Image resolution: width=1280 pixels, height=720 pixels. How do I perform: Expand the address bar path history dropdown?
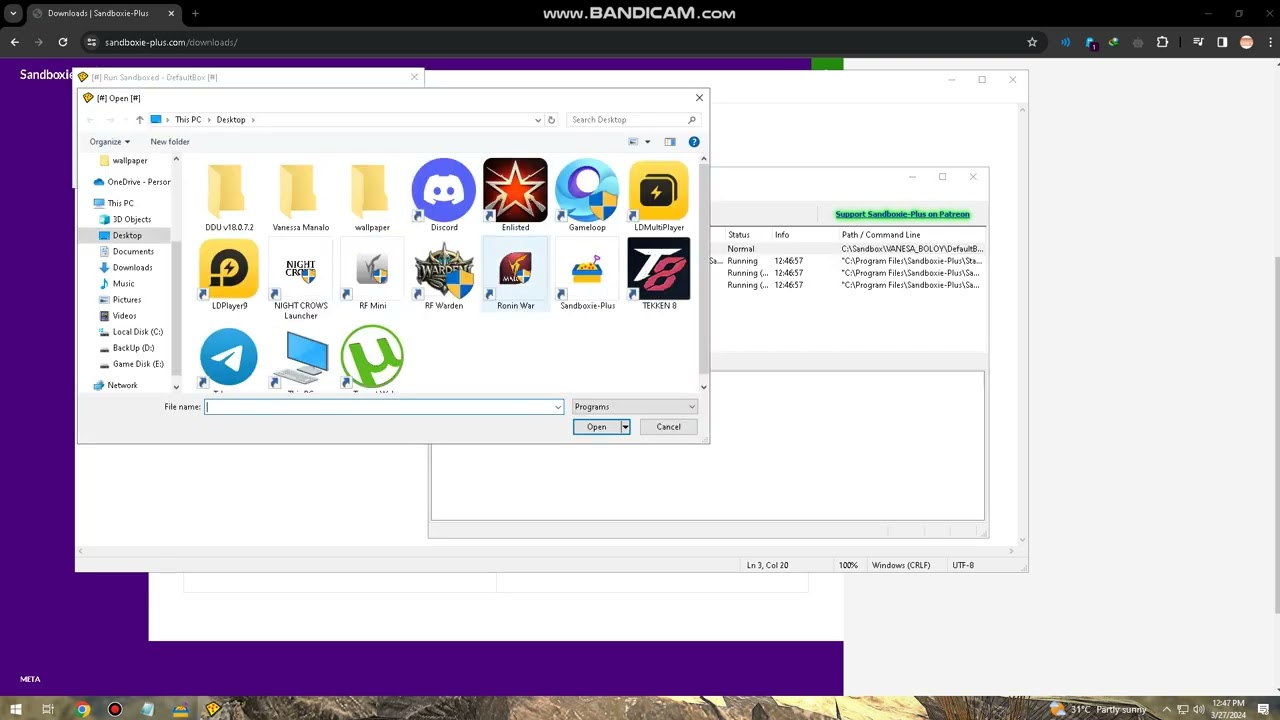coord(538,120)
